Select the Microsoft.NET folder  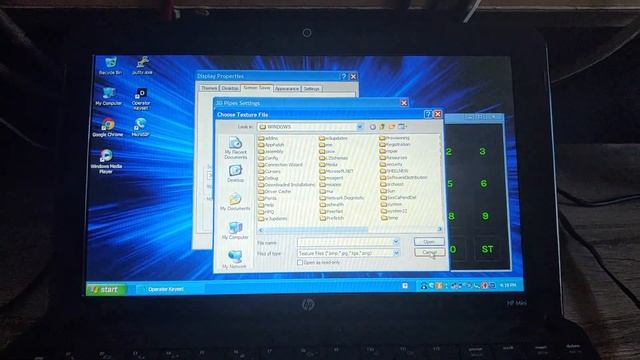point(336,171)
